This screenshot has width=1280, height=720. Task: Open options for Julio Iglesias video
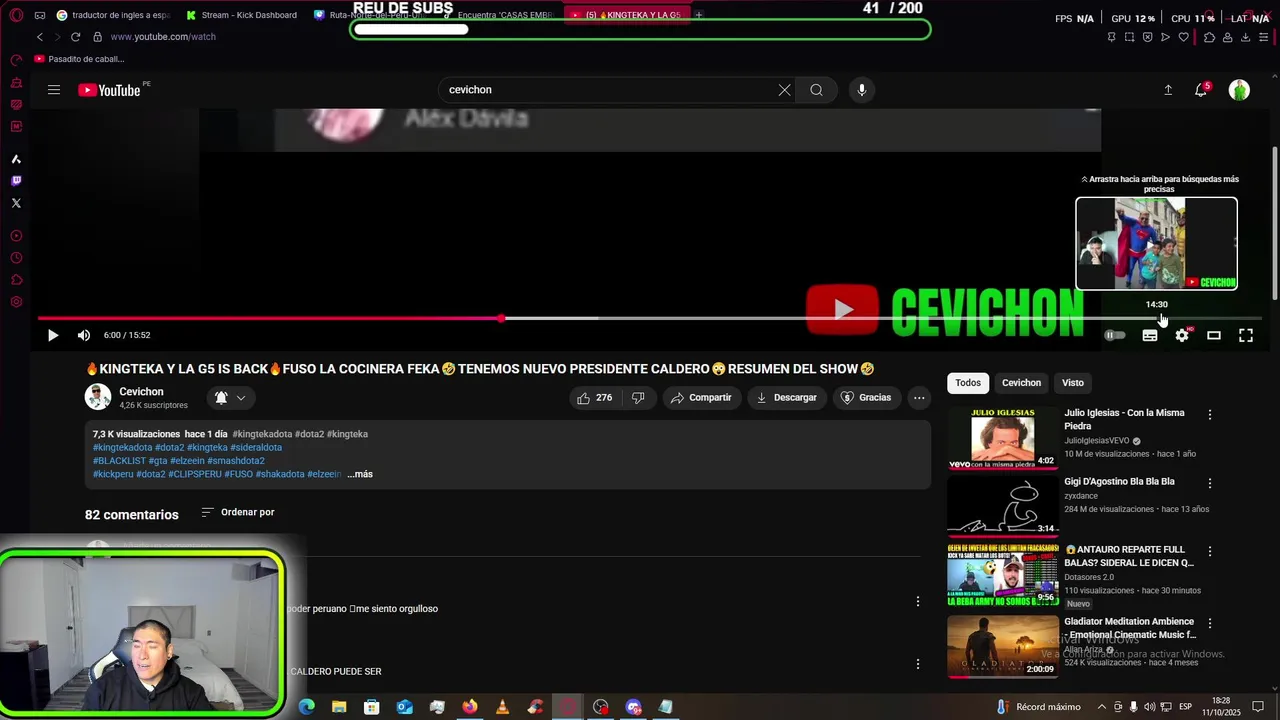(x=1210, y=414)
